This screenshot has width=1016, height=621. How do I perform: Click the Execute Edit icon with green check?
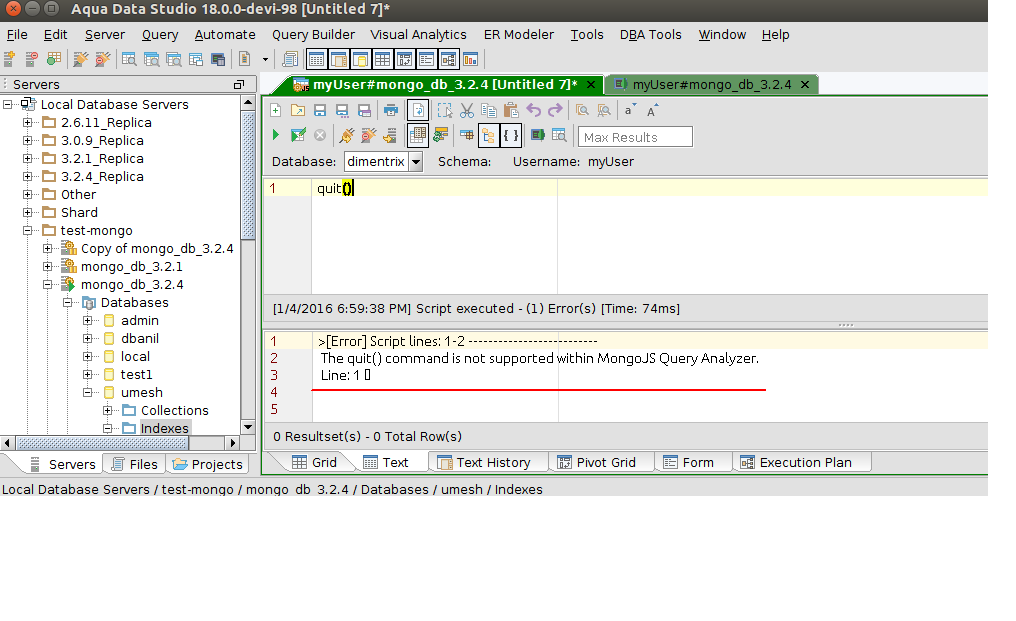(298, 135)
